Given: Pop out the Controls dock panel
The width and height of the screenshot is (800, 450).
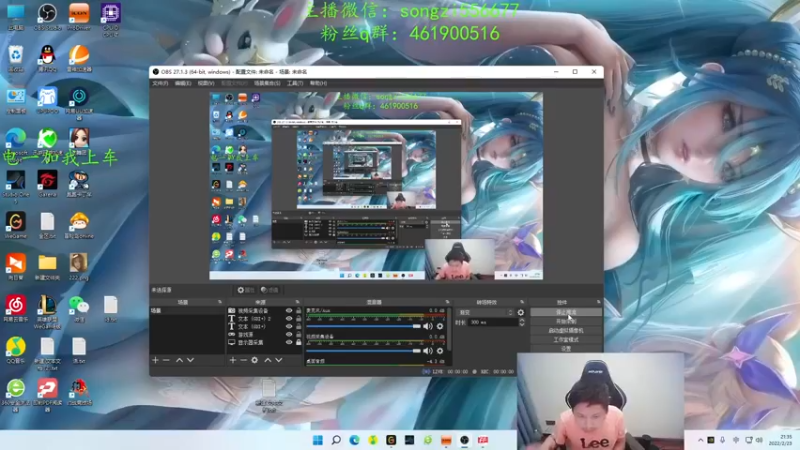Looking at the screenshot, I should coord(598,302).
